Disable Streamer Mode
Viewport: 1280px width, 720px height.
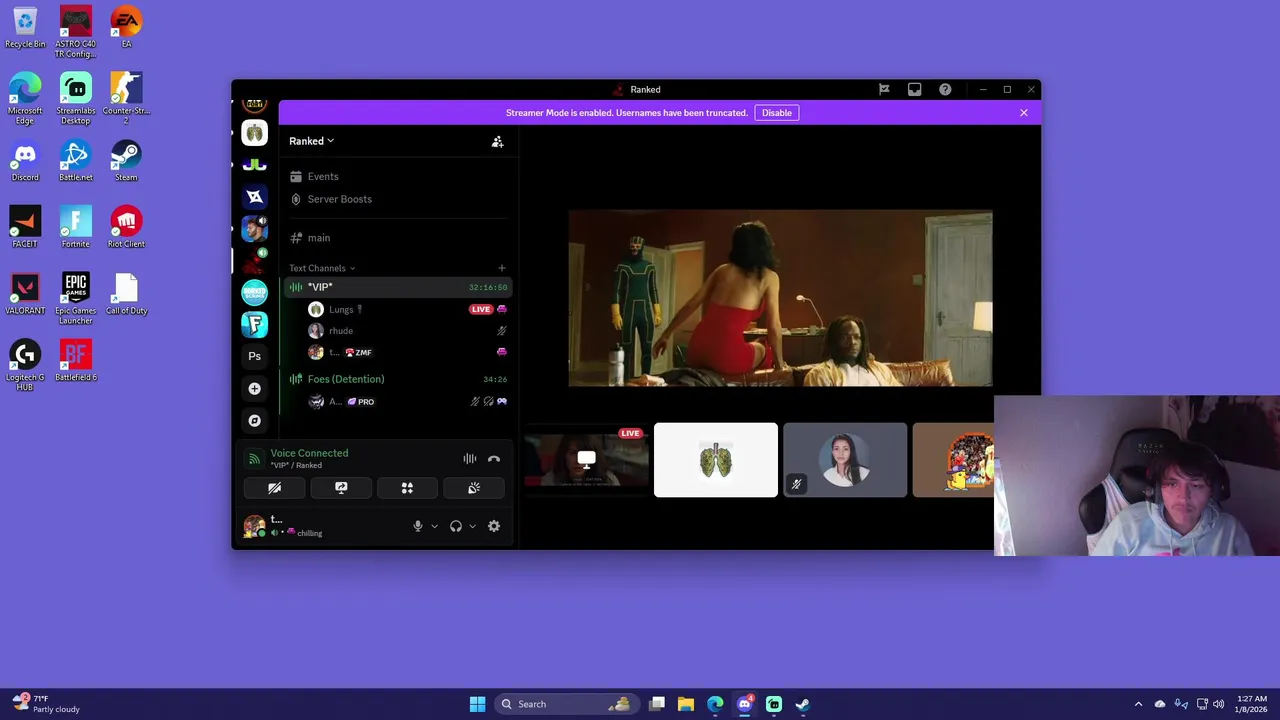[x=777, y=113]
